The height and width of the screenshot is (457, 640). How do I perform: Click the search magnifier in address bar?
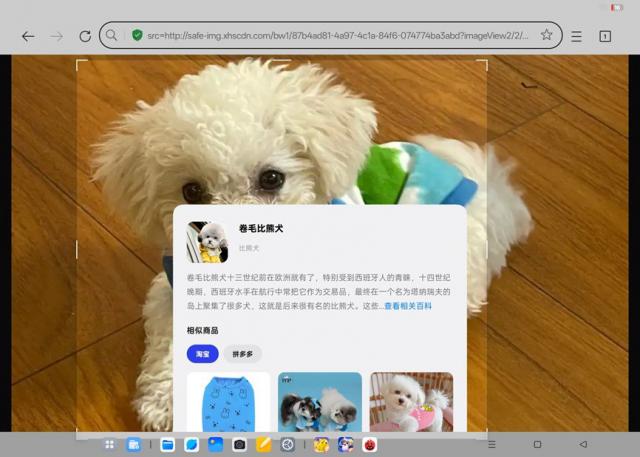pyautogui.click(x=112, y=35)
